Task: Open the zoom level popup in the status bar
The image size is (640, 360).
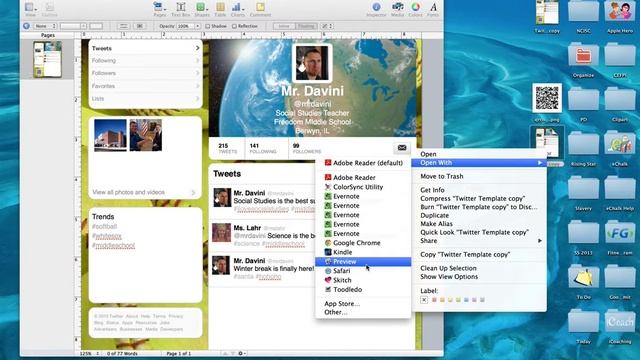Action: [90, 353]
